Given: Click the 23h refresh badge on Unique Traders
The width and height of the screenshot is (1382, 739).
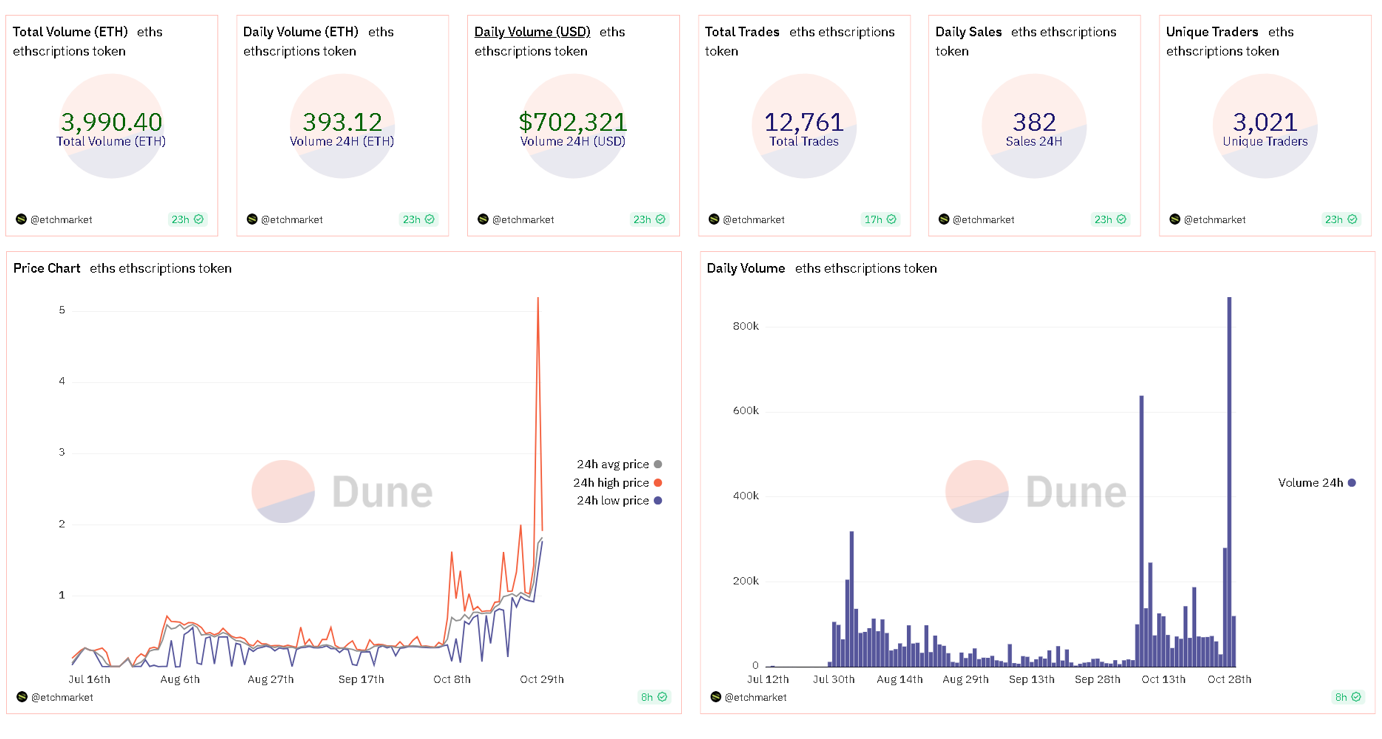Looking at the screenshot, I should pyautogui.click(x=1340, y=219).
